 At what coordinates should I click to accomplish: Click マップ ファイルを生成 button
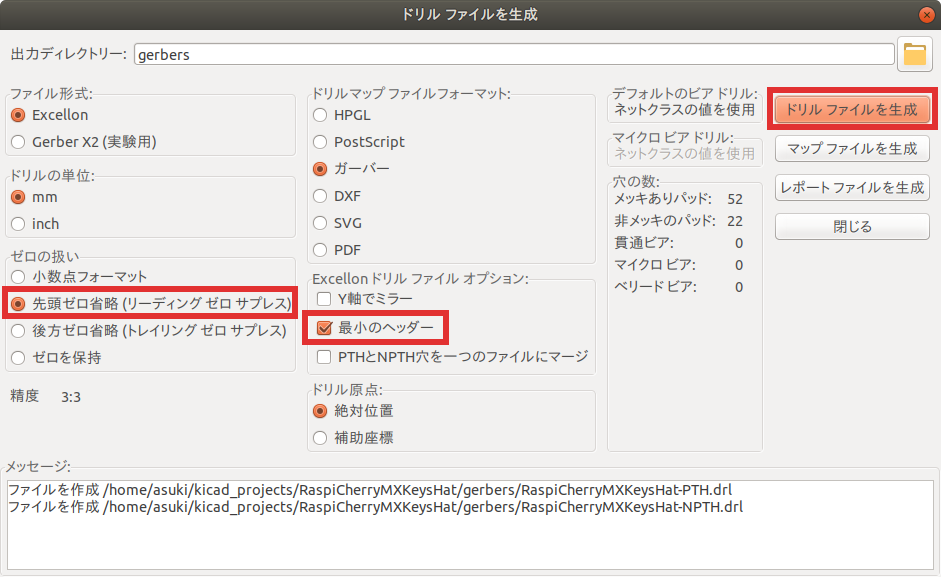coord(852,148)
